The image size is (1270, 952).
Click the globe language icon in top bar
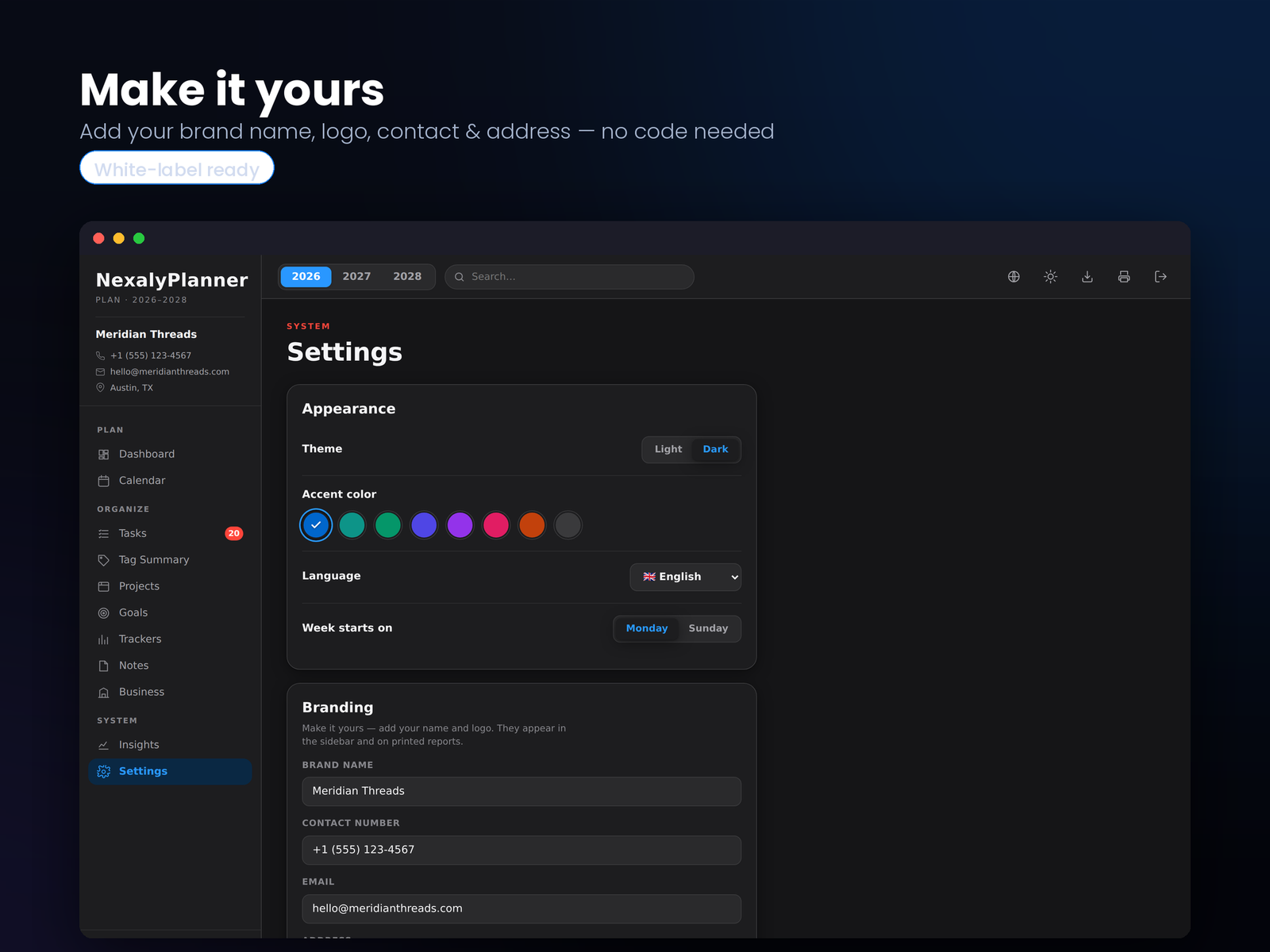[x=1014, y=277]
